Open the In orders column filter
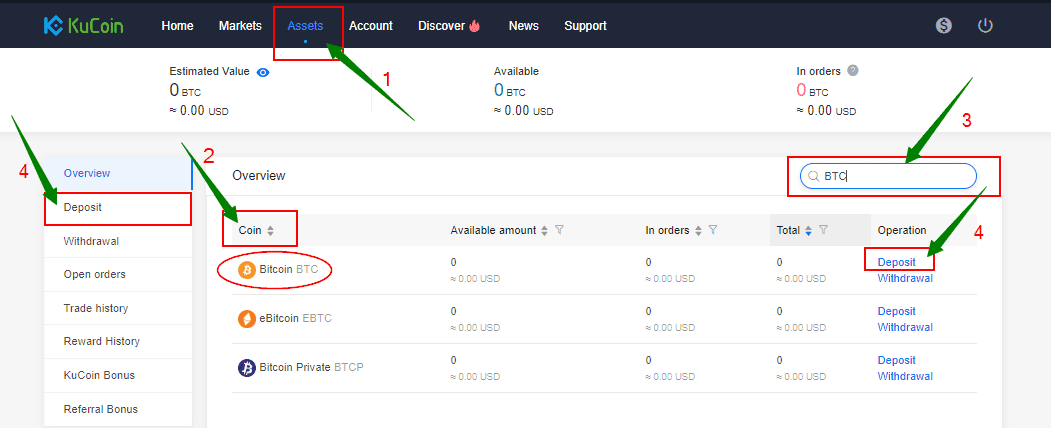Viewport: 1051px width, 428px height. click(x=713, y=231)
